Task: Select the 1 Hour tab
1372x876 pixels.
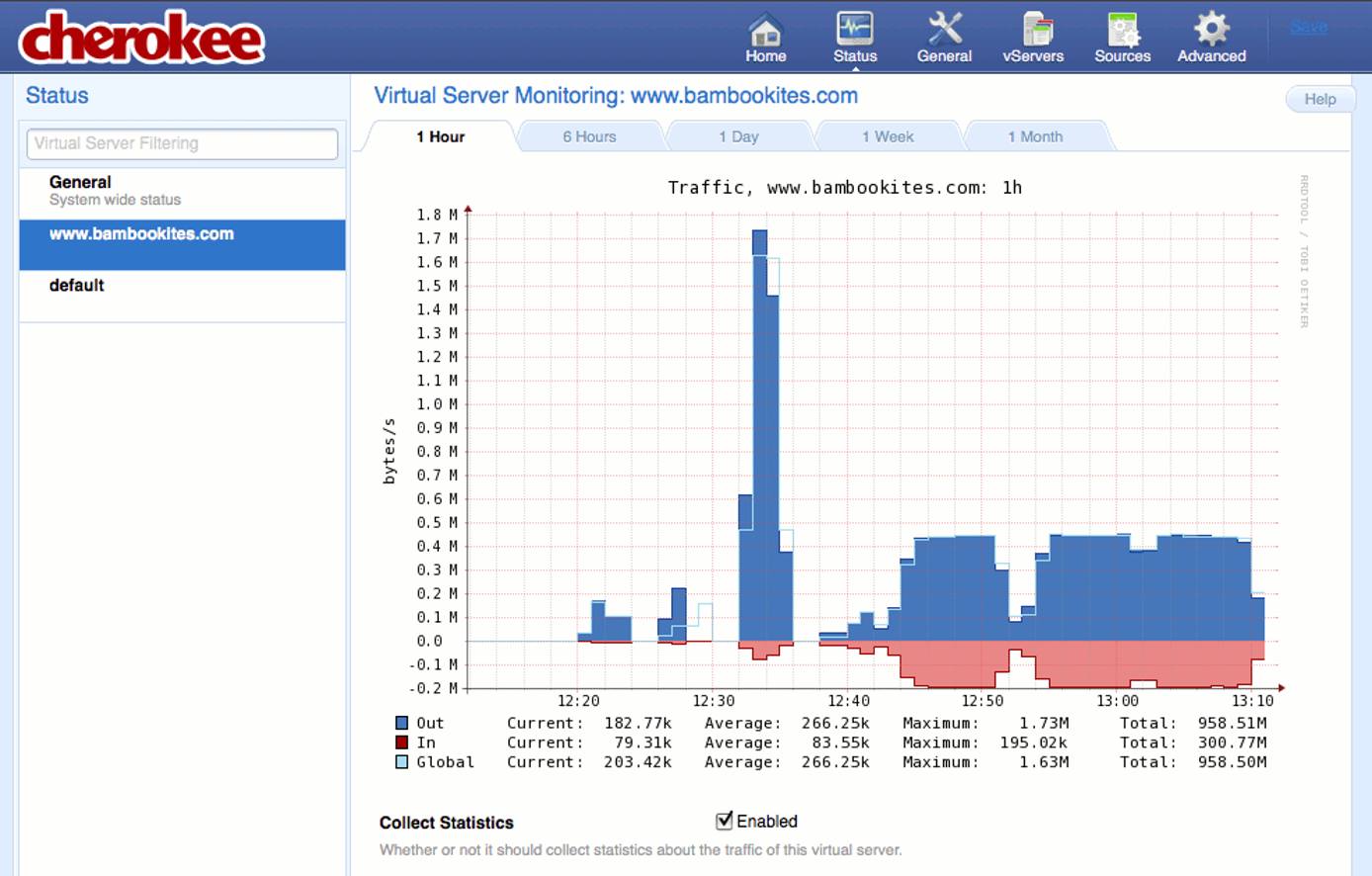Action: tap(440, 136)
